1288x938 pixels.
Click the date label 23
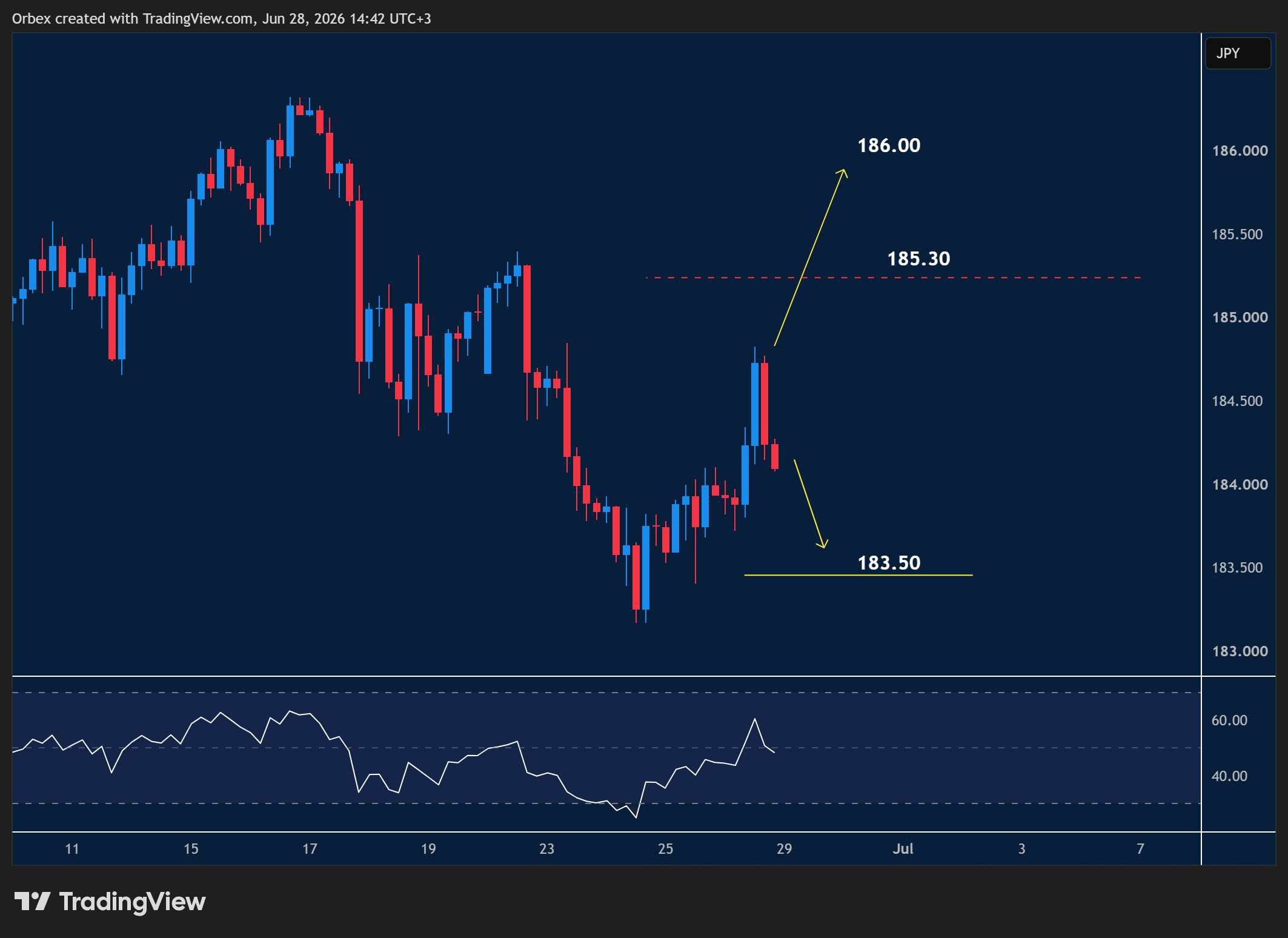pos(546,849)
